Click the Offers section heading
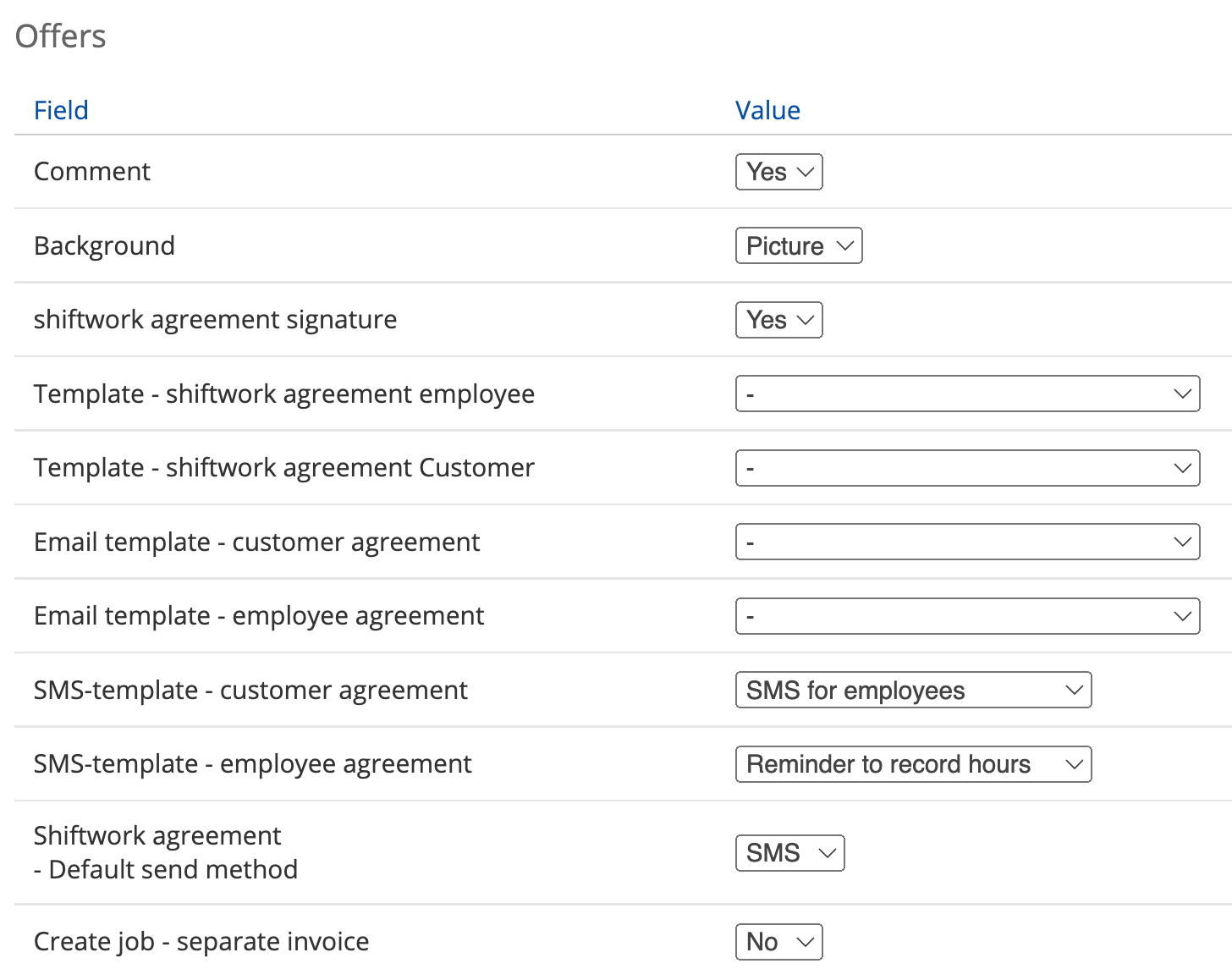Viewport: 1232px width, 980px height. point(61,36)
